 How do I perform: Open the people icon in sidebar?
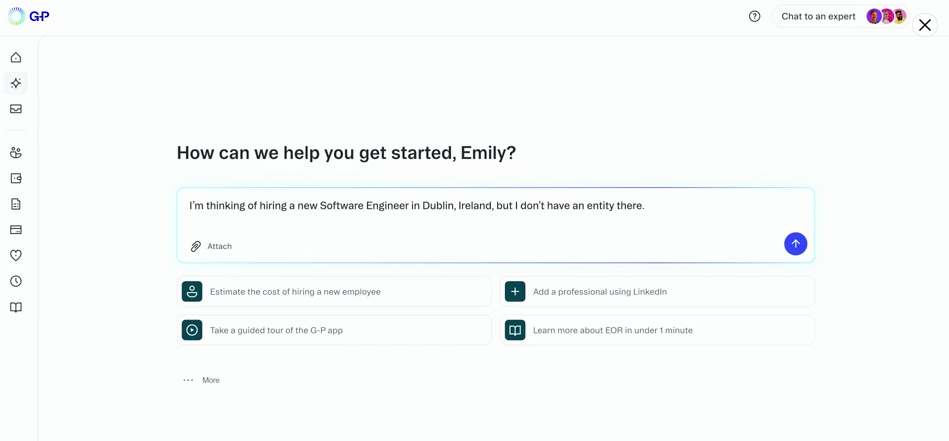(16, 153)
